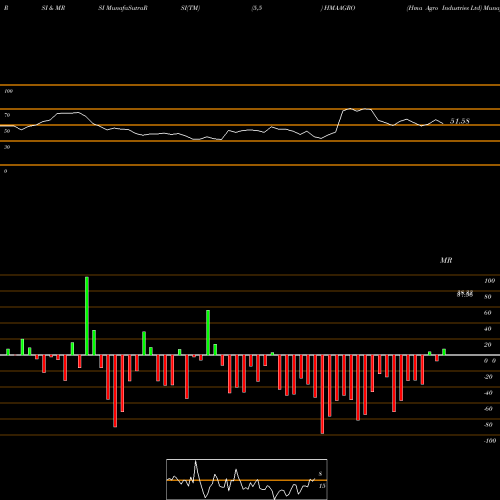
Task: Click the MR axis label 60
Action: pyautogui.click(x=488, y=313)
